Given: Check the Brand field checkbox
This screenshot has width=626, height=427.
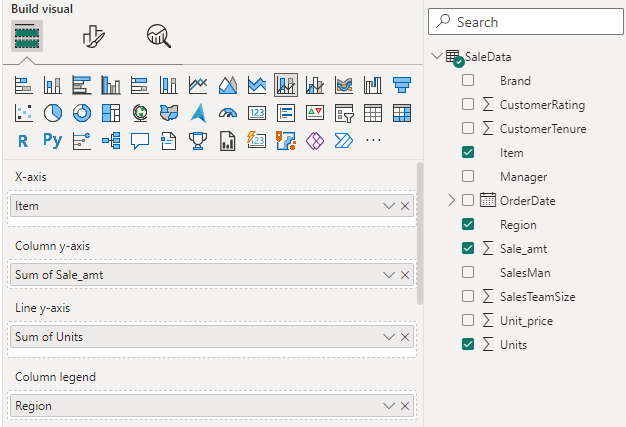Looking at the screenshot, I should point(468,81).
